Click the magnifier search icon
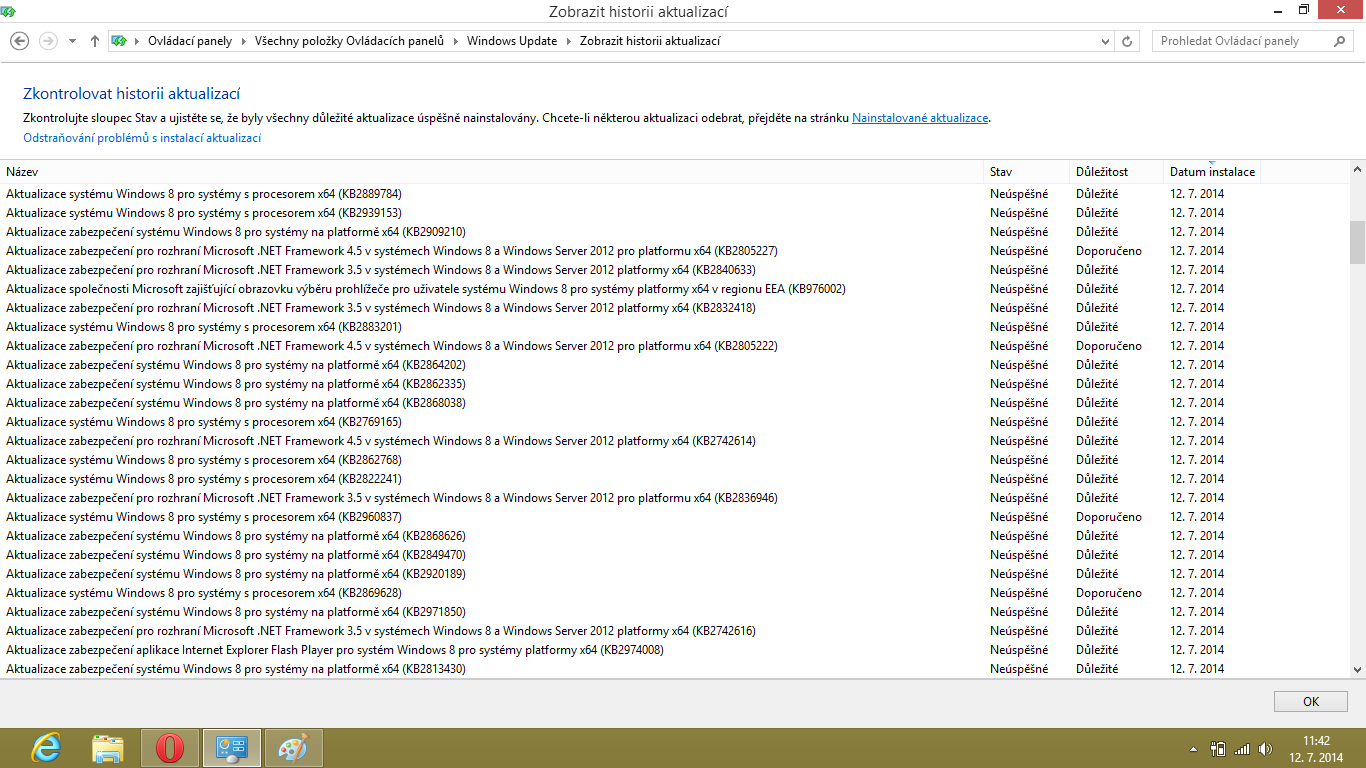The width and height of the screenshot is (1366, 768). (x=1341, y=41)
